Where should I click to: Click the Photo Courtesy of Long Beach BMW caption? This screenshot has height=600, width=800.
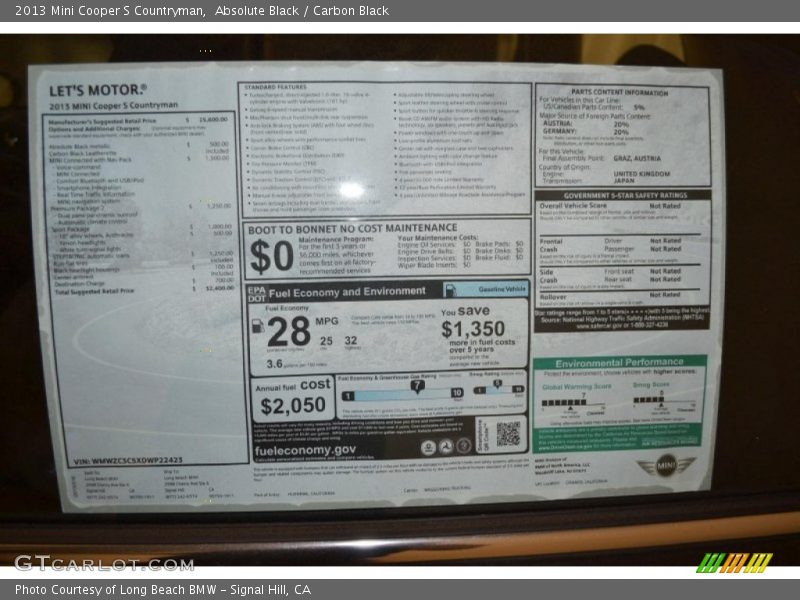click(162, 590)
